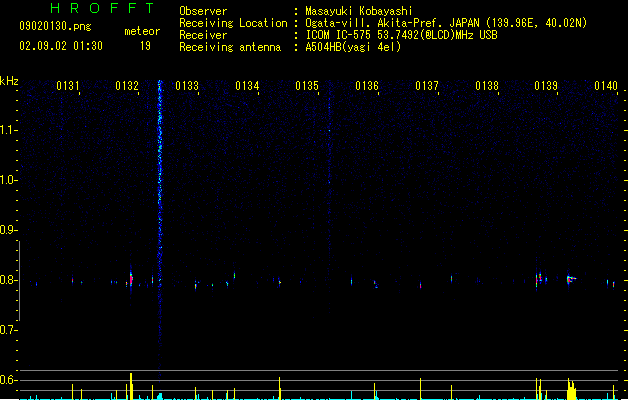This screenshot has height=400, width=629.
Task: Click time marker 0137
Action: (x=427, y=86)
